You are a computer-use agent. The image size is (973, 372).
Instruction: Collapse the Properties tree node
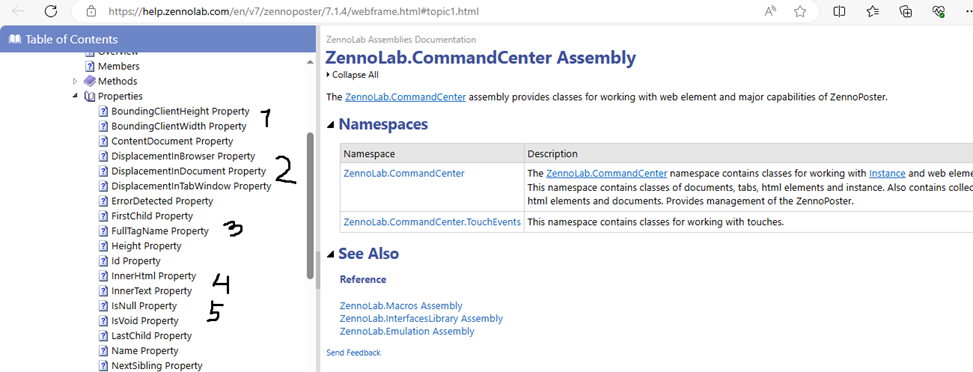click(76, 96)
